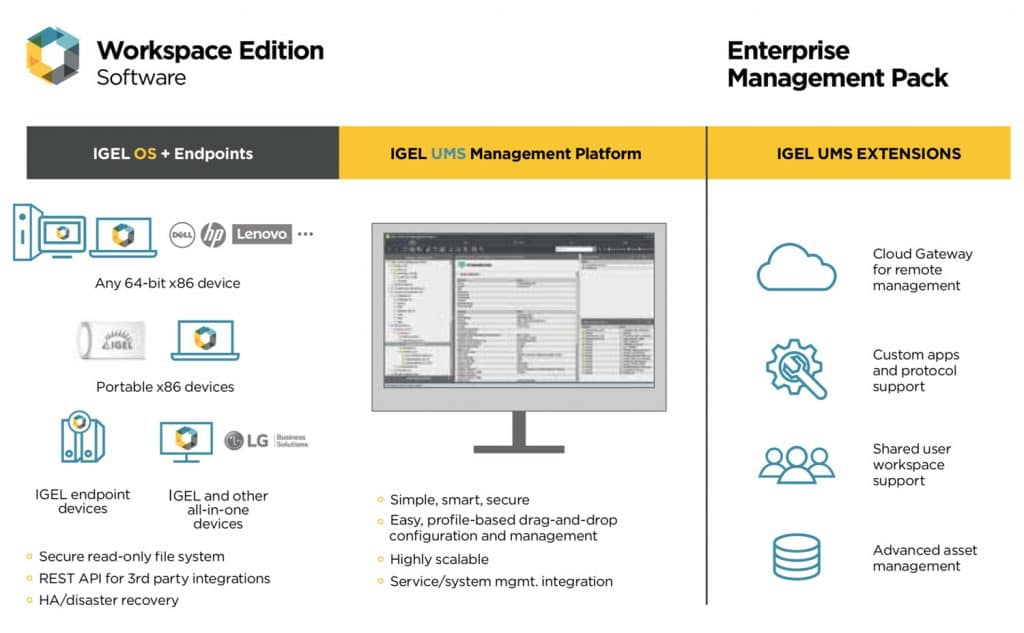Click the 'Portable x86 devices' label
This screenshot has height=633, width=1024.
point(165,387)
